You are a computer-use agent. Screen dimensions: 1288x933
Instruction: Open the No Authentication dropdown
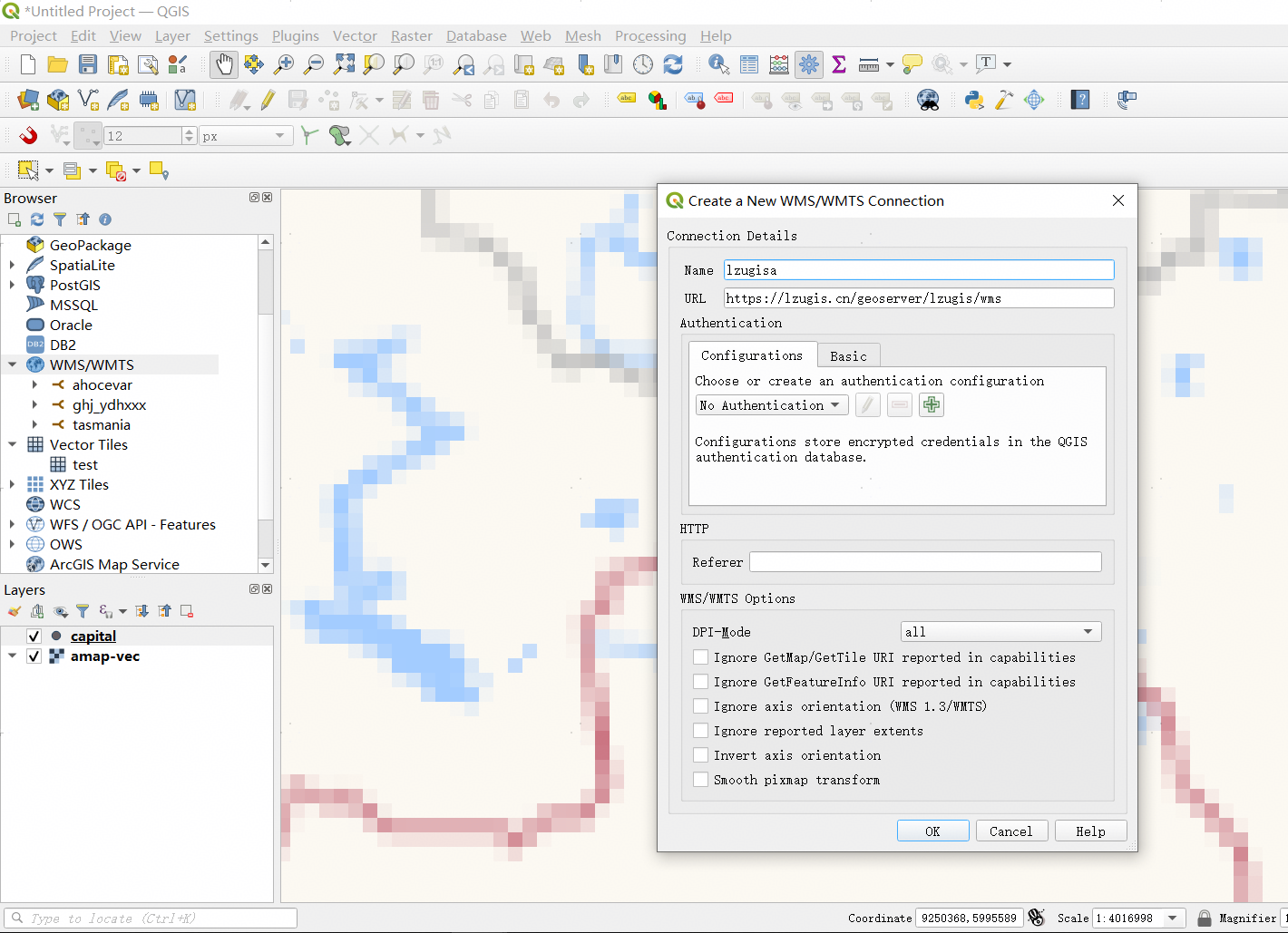pos(771,405)
